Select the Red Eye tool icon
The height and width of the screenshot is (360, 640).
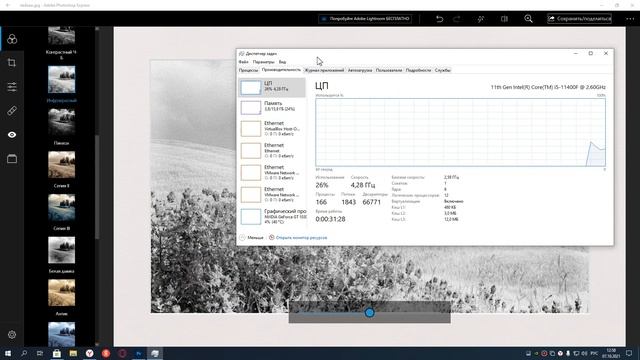(12, 135)
